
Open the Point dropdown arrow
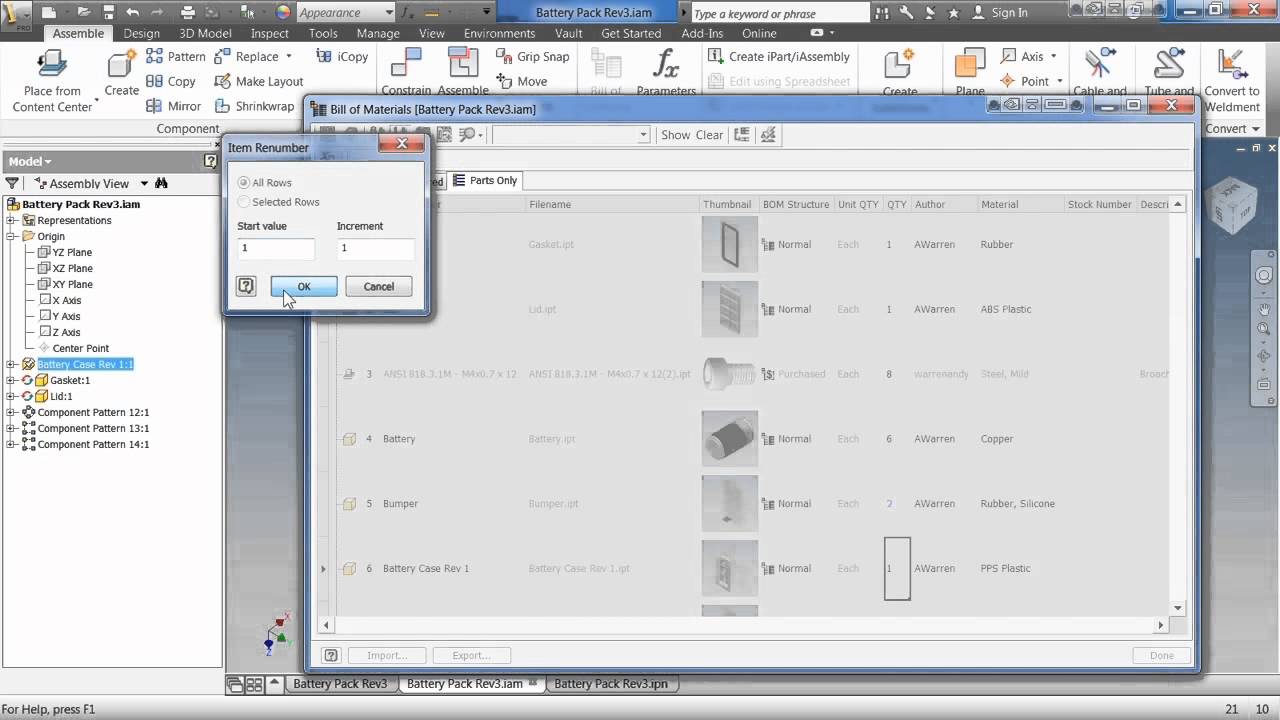(1060, 81)
